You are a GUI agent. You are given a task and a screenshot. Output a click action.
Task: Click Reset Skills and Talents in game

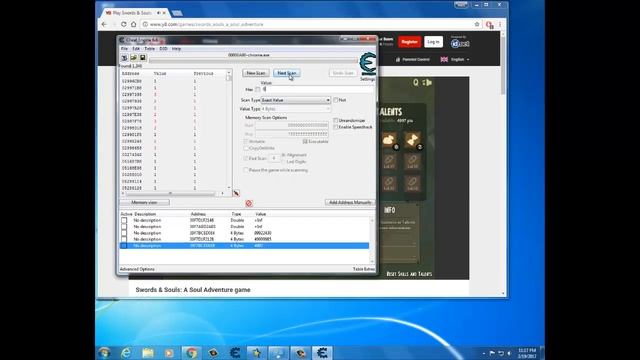point(409,274)
